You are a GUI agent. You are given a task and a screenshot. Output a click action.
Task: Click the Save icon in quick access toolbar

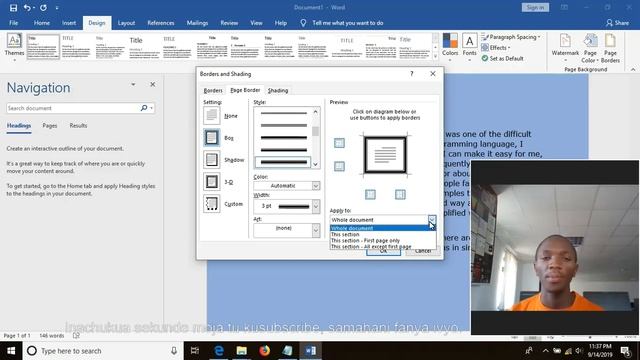(13, 8)
